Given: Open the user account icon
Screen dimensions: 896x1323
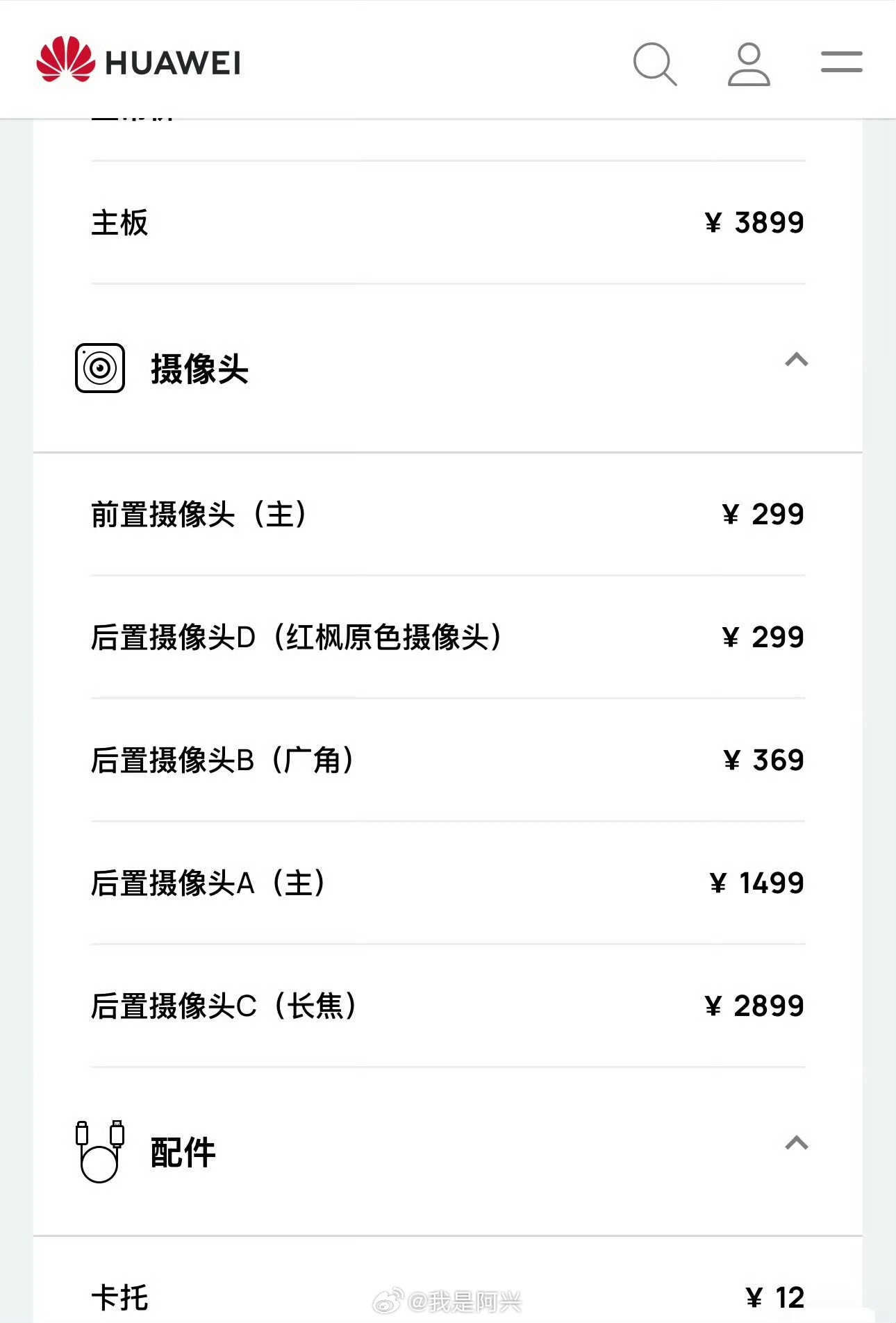Looking at the screenshot, I should (x=749, y=64).
